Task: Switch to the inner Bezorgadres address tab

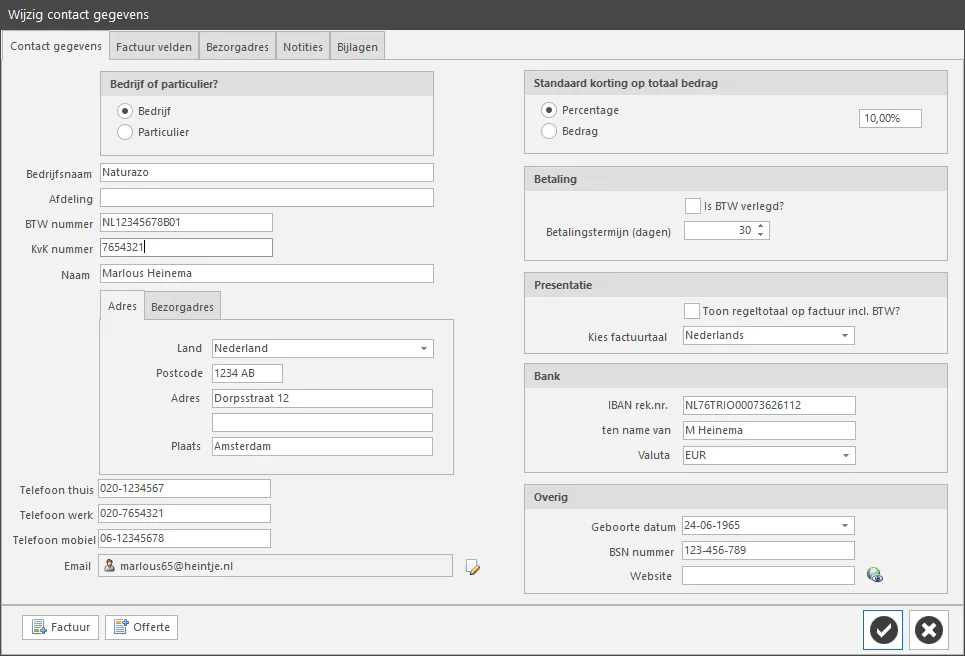Action: 182,306
